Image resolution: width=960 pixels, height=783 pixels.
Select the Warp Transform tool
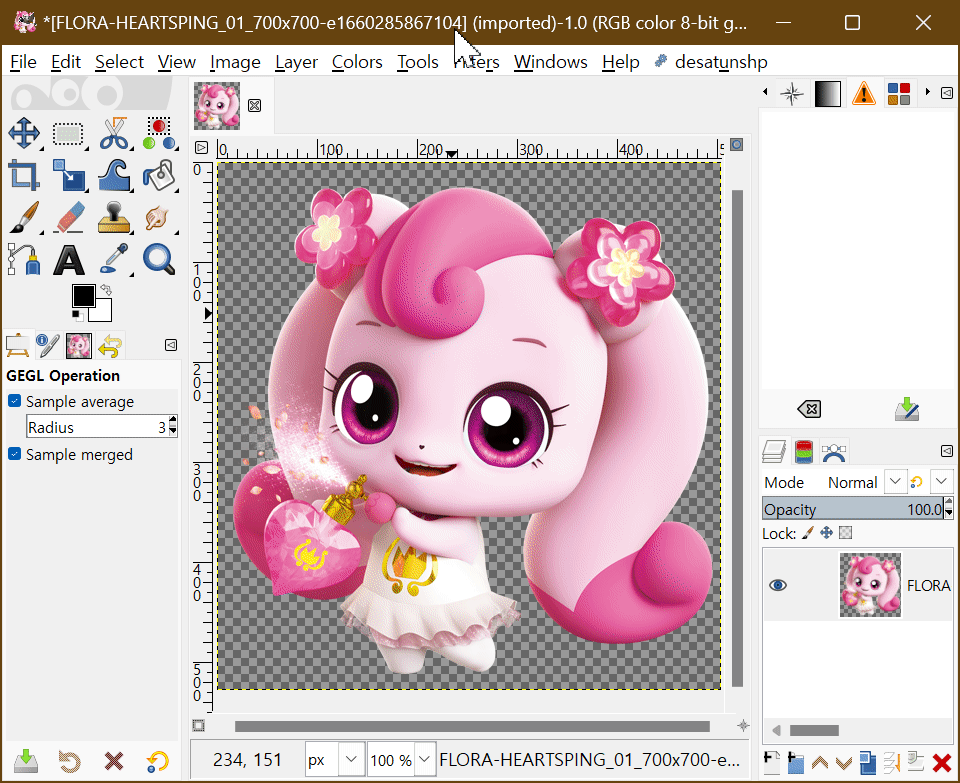coord(114,175)
